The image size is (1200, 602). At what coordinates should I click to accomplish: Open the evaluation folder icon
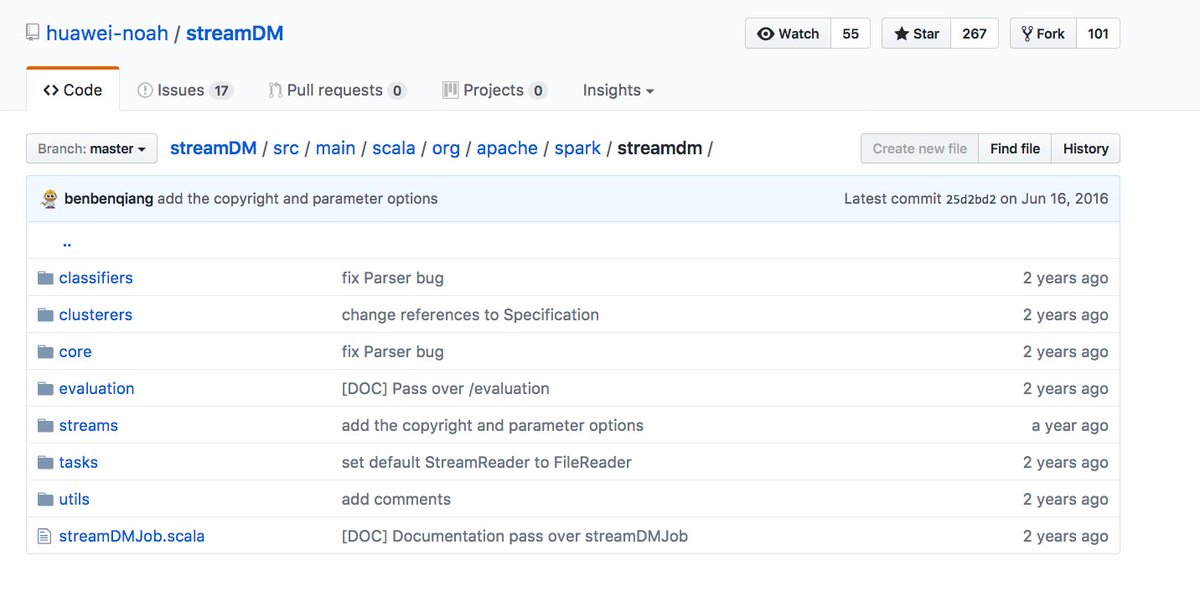45,389
